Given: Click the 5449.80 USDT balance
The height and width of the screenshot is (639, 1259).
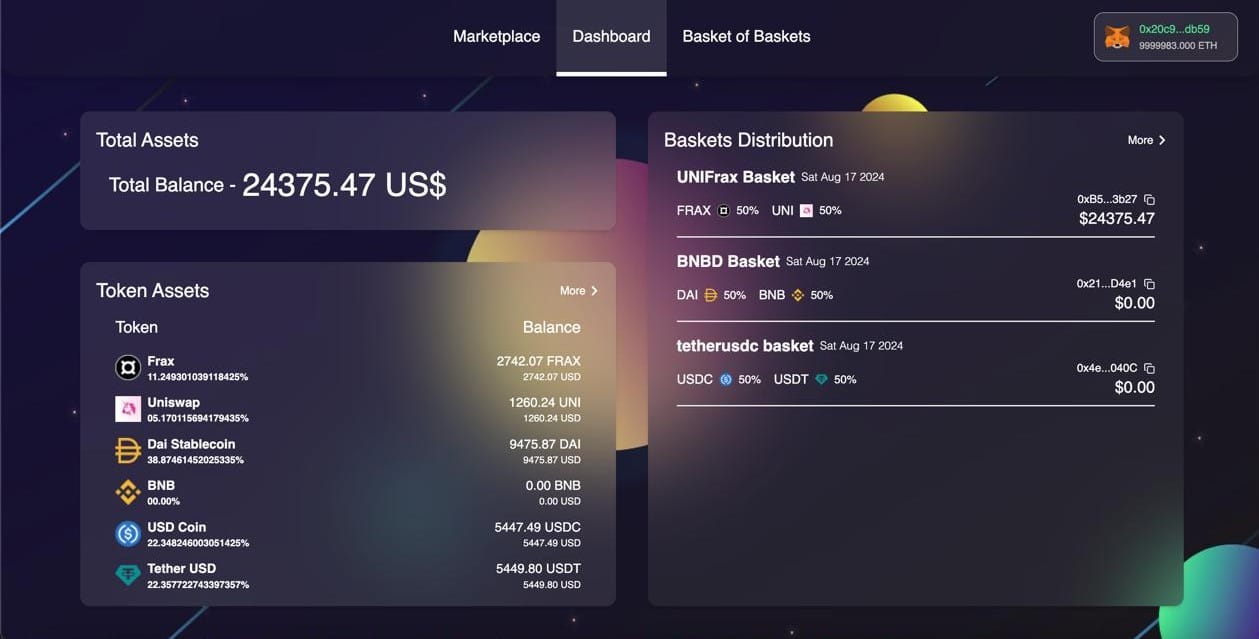Looking at the screenshot, I should [x=538, y=568].
